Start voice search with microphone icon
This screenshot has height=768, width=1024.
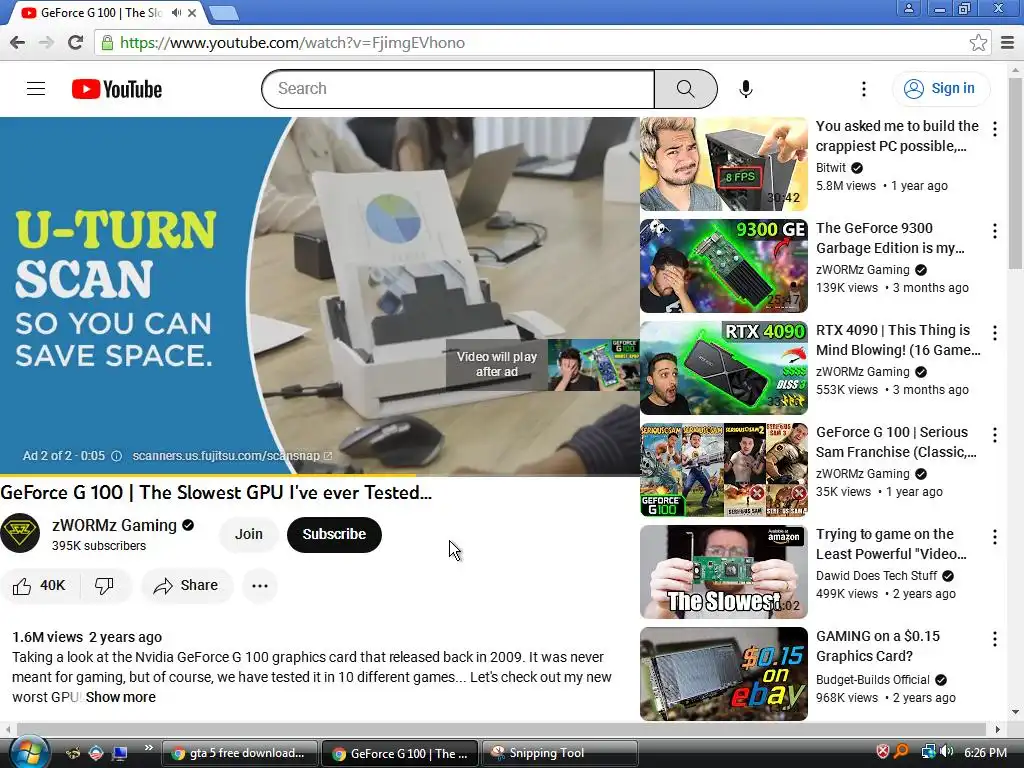(x=746, y=89)
